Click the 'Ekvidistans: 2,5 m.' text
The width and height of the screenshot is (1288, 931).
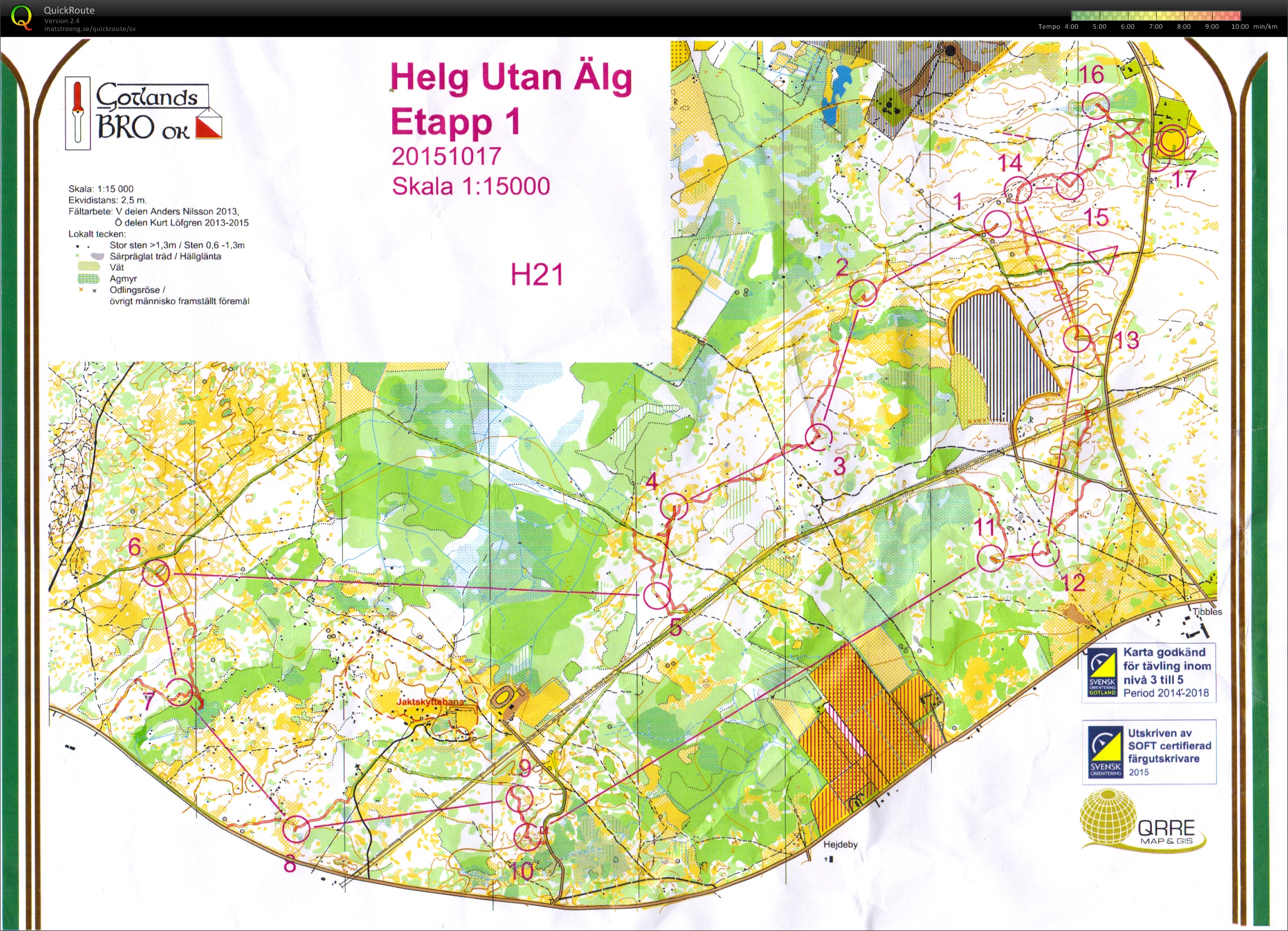pyautogui.click(x=107, y=200)
